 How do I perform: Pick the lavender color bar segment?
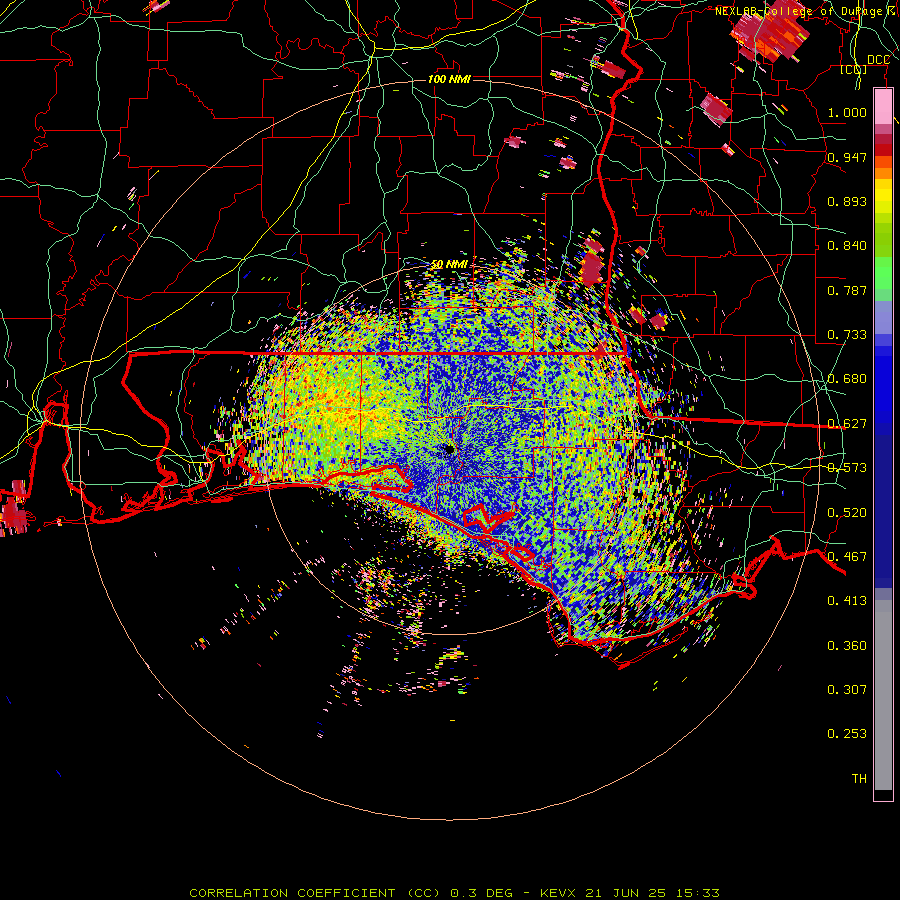(883, 317)
